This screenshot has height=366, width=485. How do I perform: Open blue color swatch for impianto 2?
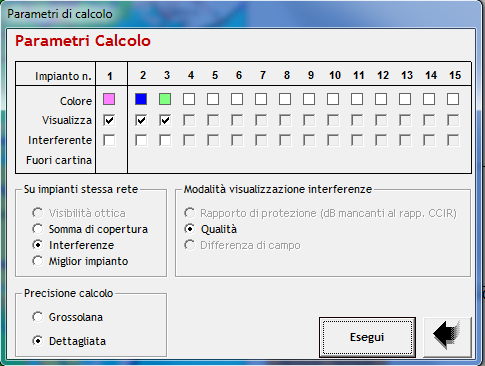pos(141,99)
